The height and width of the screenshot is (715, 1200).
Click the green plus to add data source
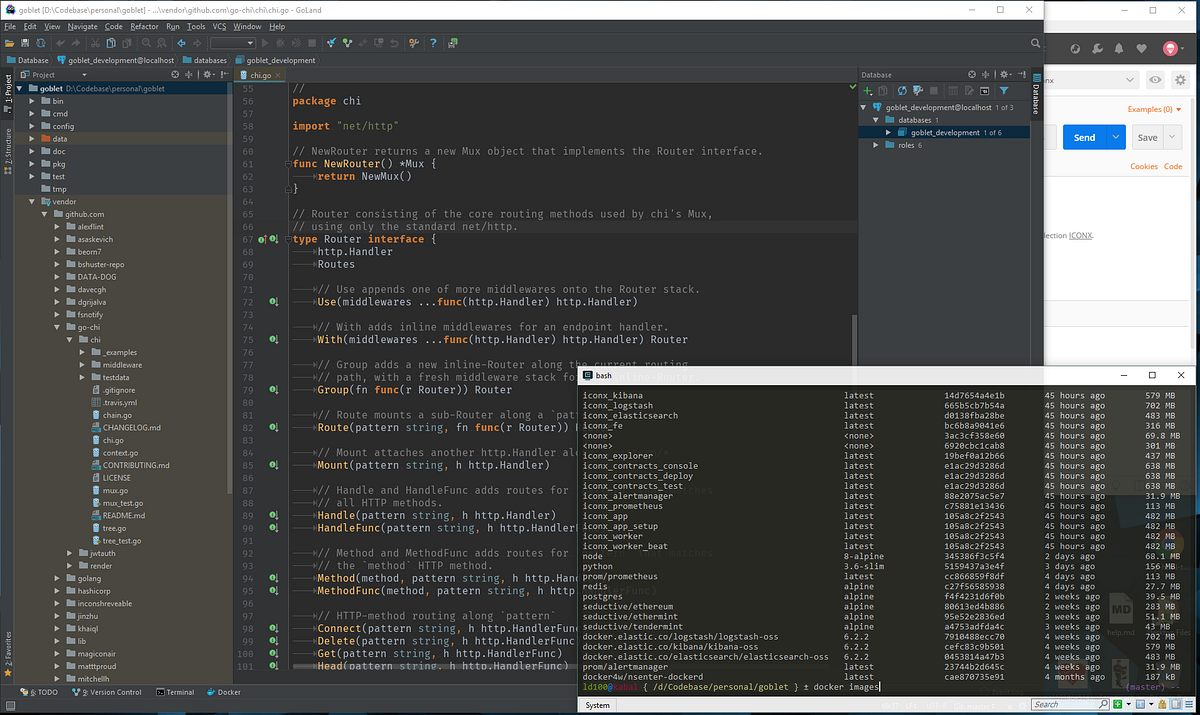coord(867,90)
